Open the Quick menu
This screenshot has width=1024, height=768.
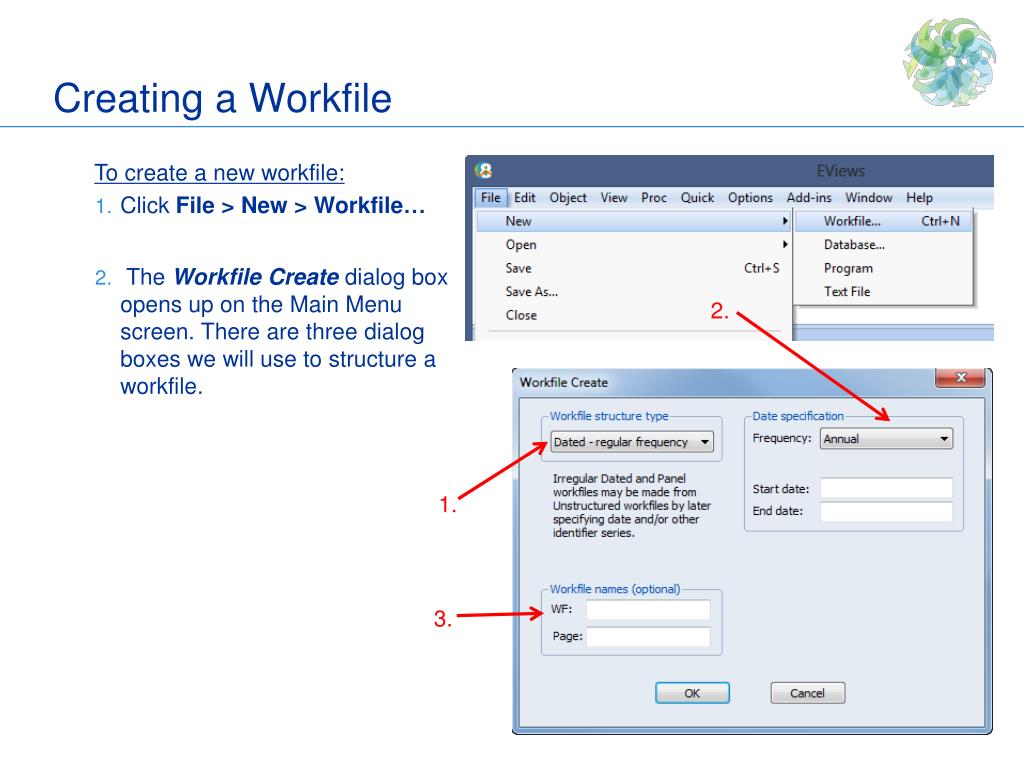click(697, 198)
